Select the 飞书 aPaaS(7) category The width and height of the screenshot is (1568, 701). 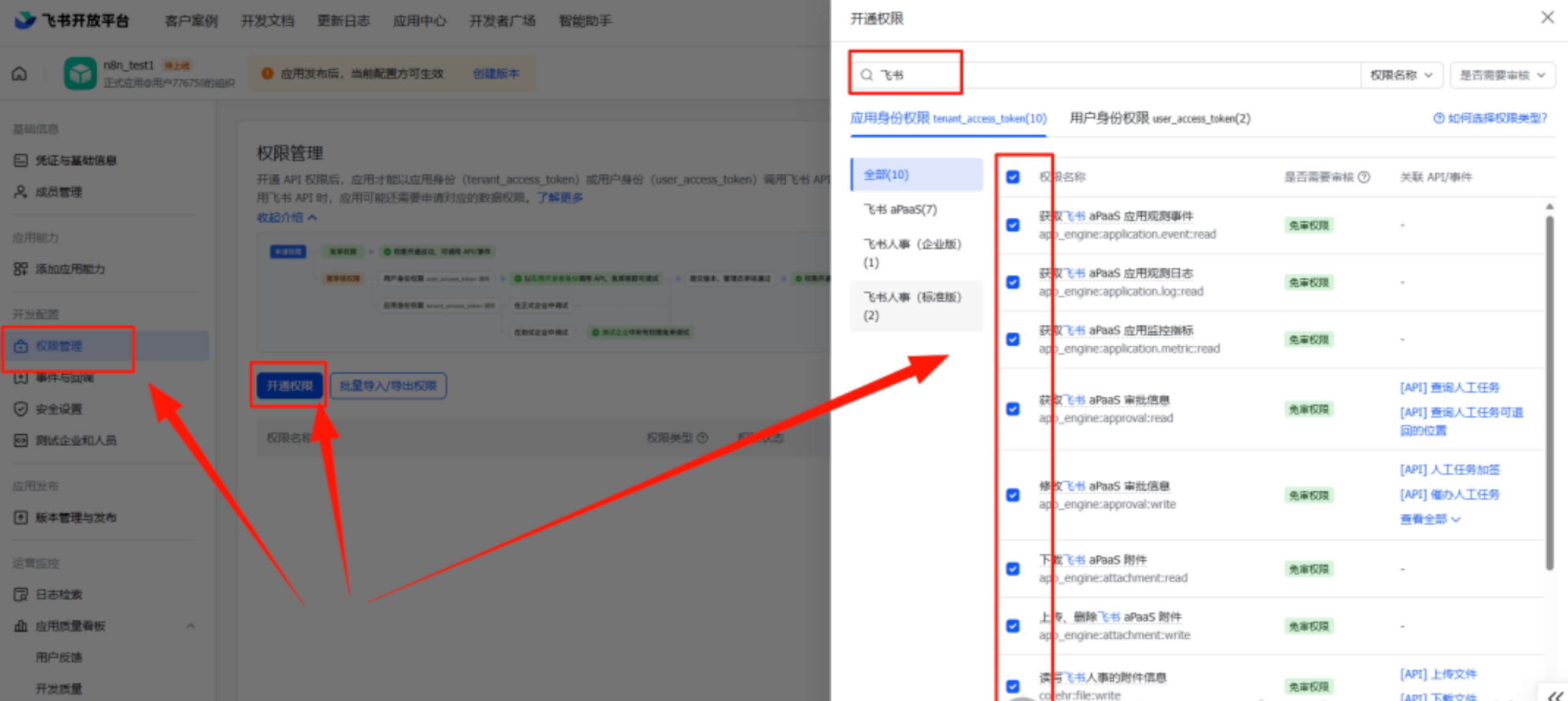pos(917,210)
